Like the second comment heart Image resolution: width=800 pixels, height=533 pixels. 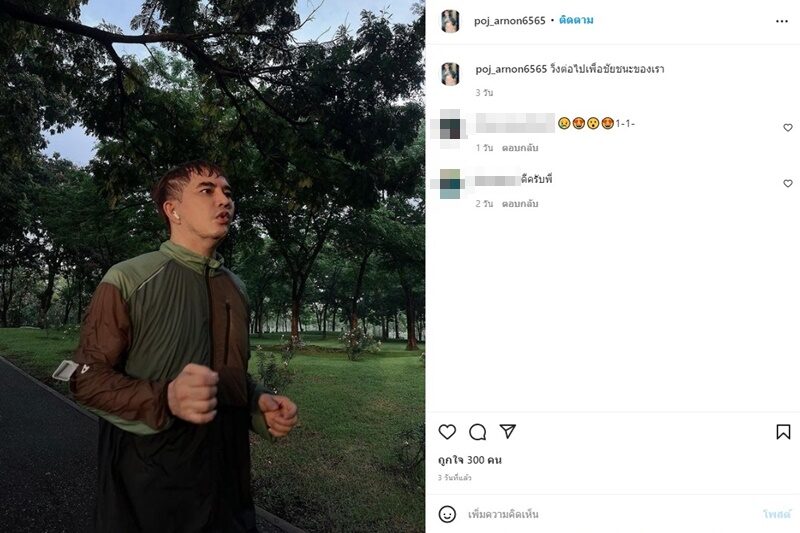[x=788, y=183]
